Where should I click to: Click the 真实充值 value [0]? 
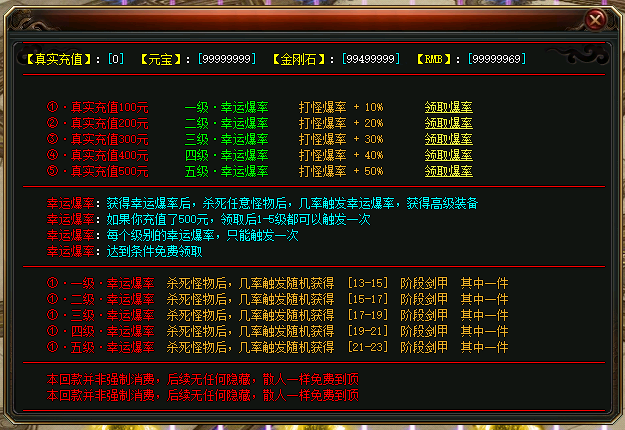click(x=116, y=59)
